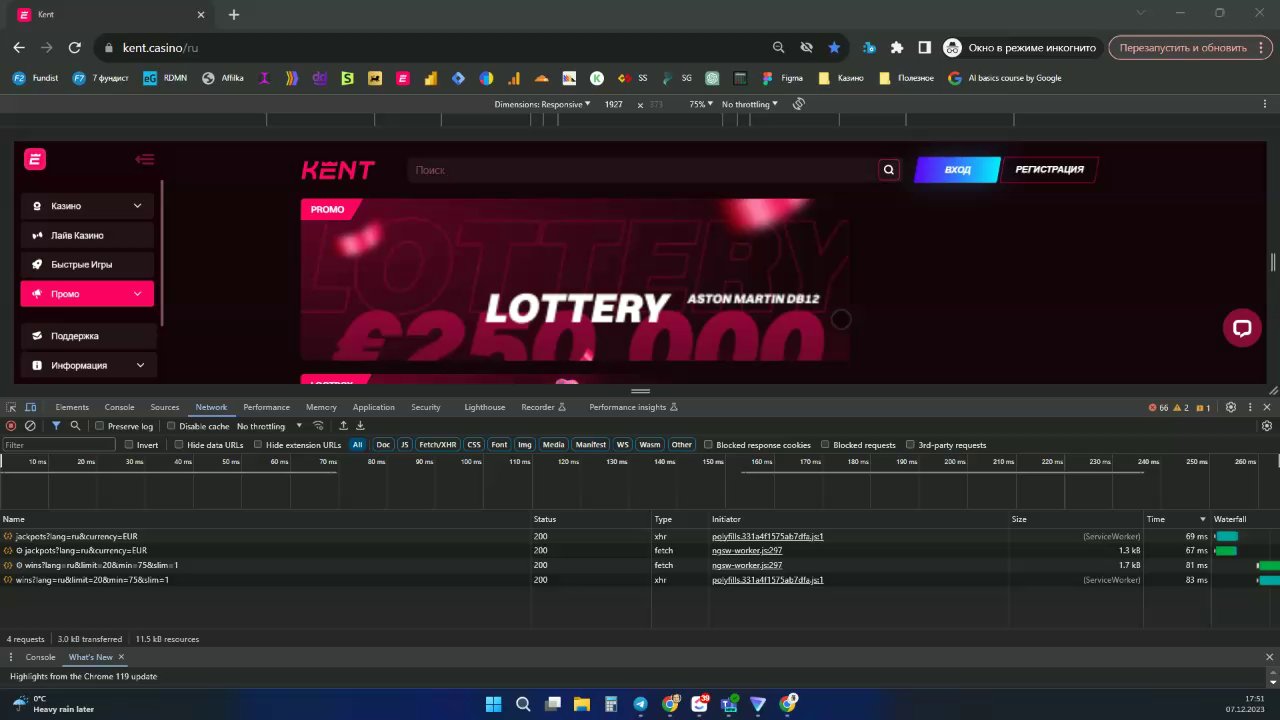Check Blocked response cookies

708,445
